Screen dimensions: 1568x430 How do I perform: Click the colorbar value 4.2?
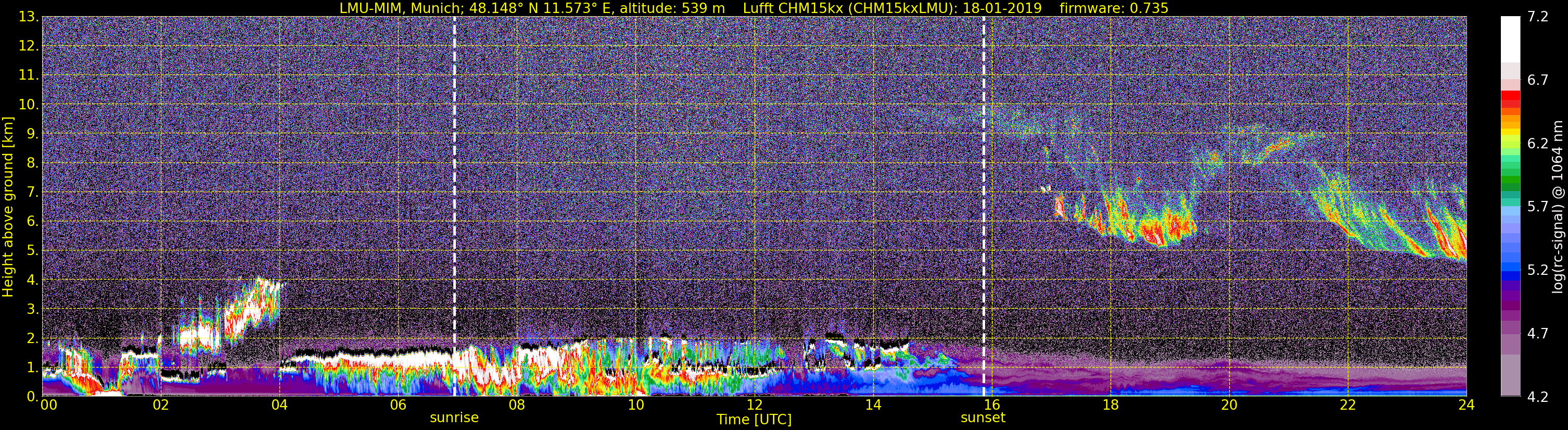click(1538, 397)
